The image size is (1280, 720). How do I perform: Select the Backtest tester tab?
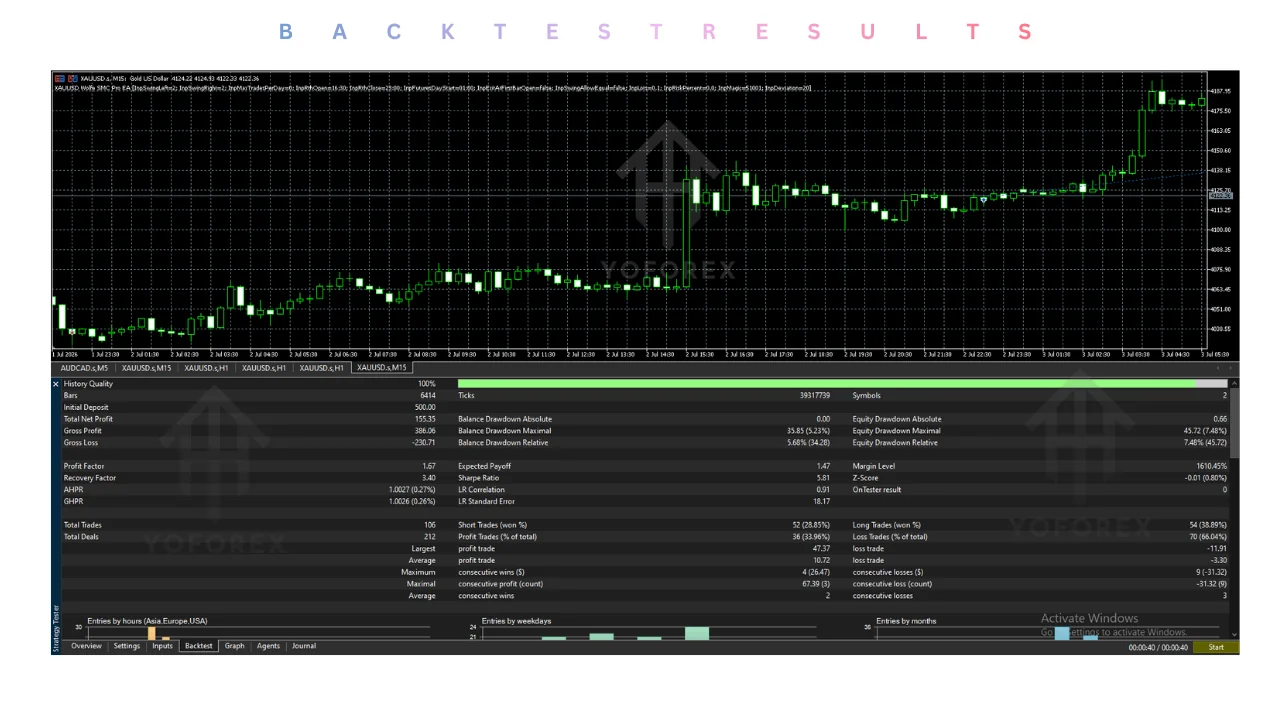(199, 646)
